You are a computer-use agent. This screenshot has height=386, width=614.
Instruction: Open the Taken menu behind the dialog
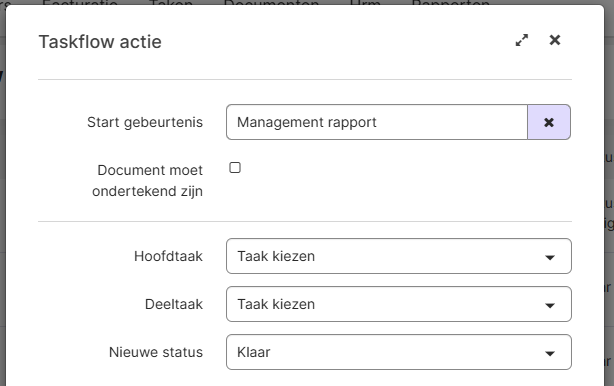171,3
